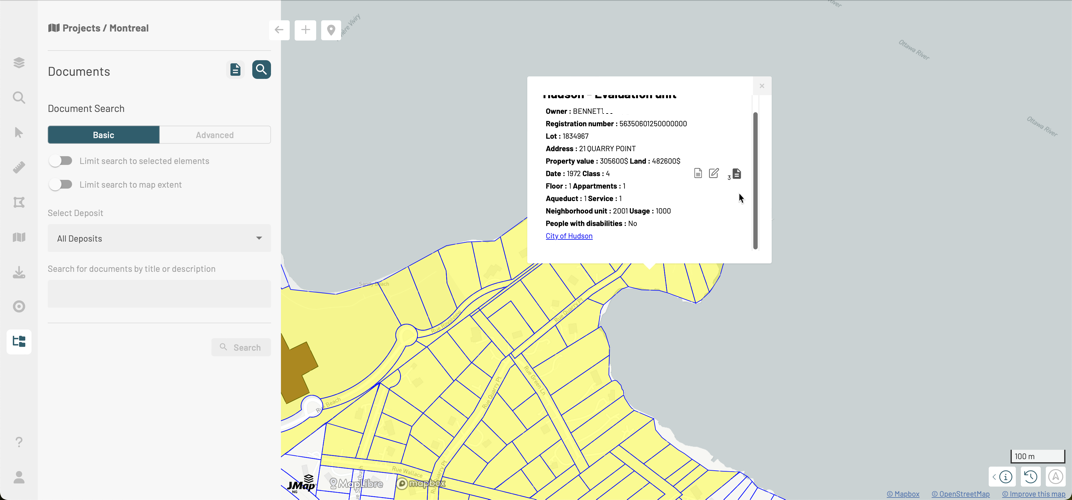This screenshot has height=500, width=1072.
Task: Switch to the Advanced search tab
Action: (215, 135)
